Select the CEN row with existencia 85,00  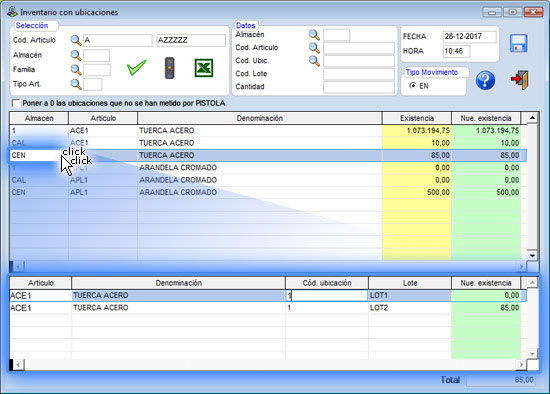tap(268, 155)
